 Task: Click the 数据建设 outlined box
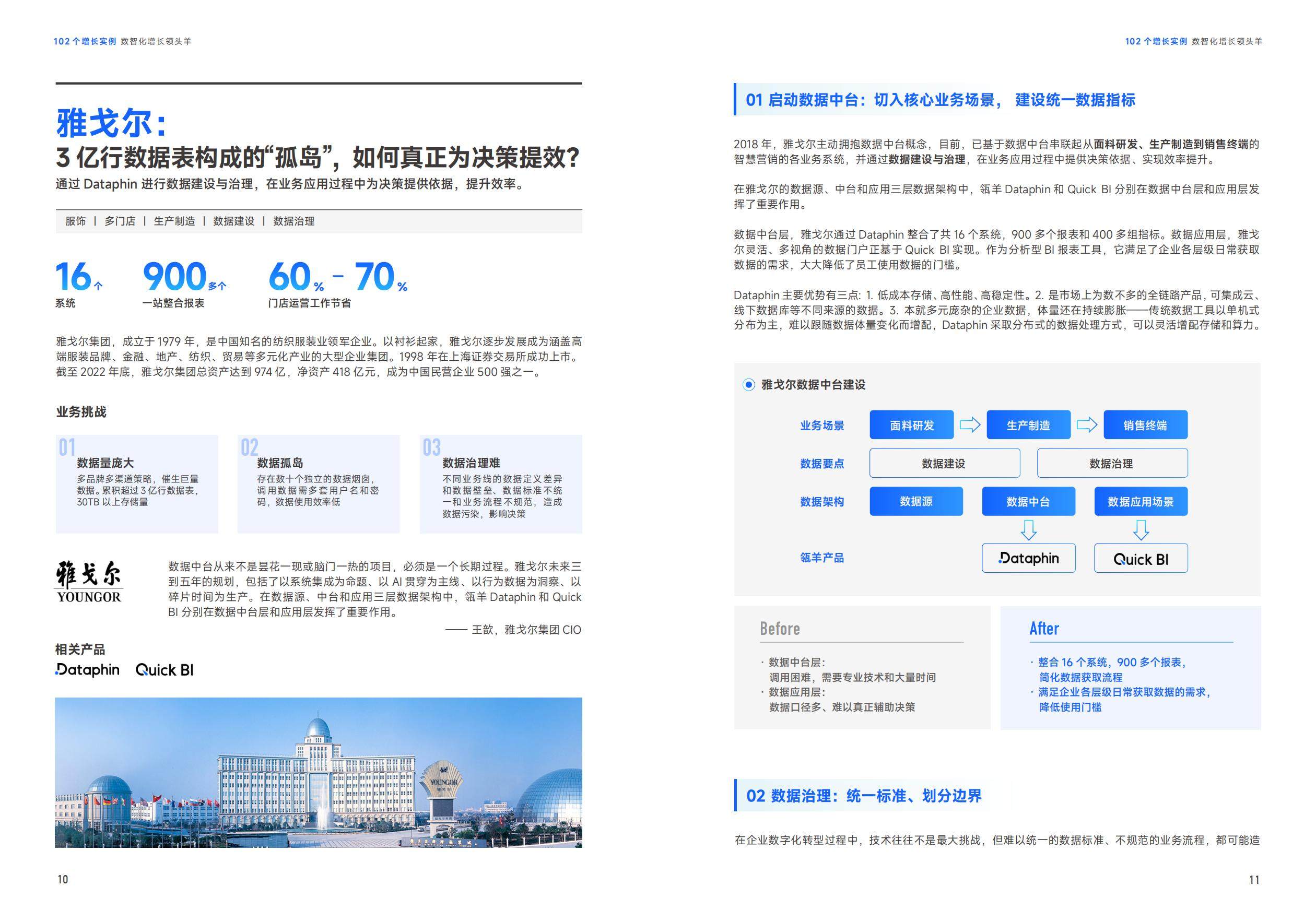click(944, 463)
